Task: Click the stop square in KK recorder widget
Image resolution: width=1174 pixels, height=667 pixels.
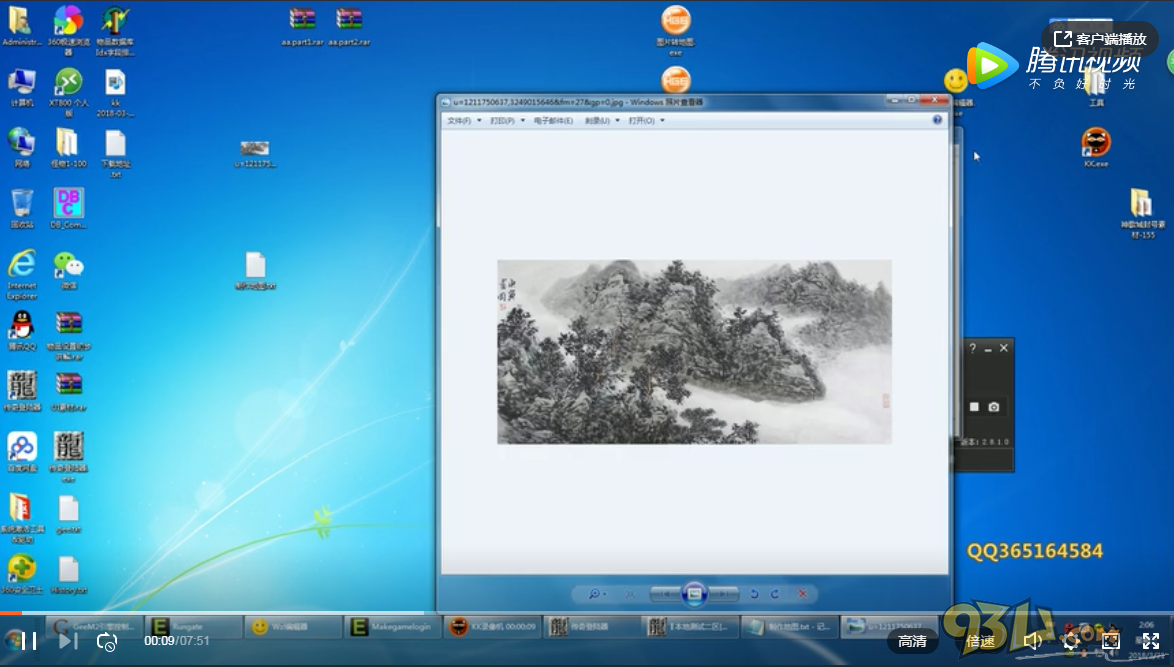Action: point(974,406)
